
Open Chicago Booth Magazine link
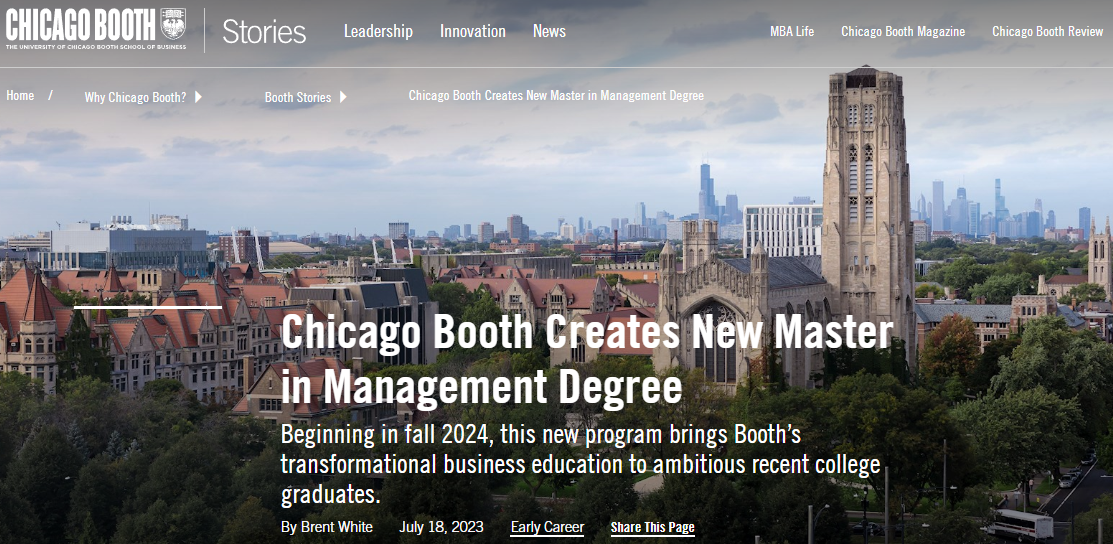(x=903, y=31)
